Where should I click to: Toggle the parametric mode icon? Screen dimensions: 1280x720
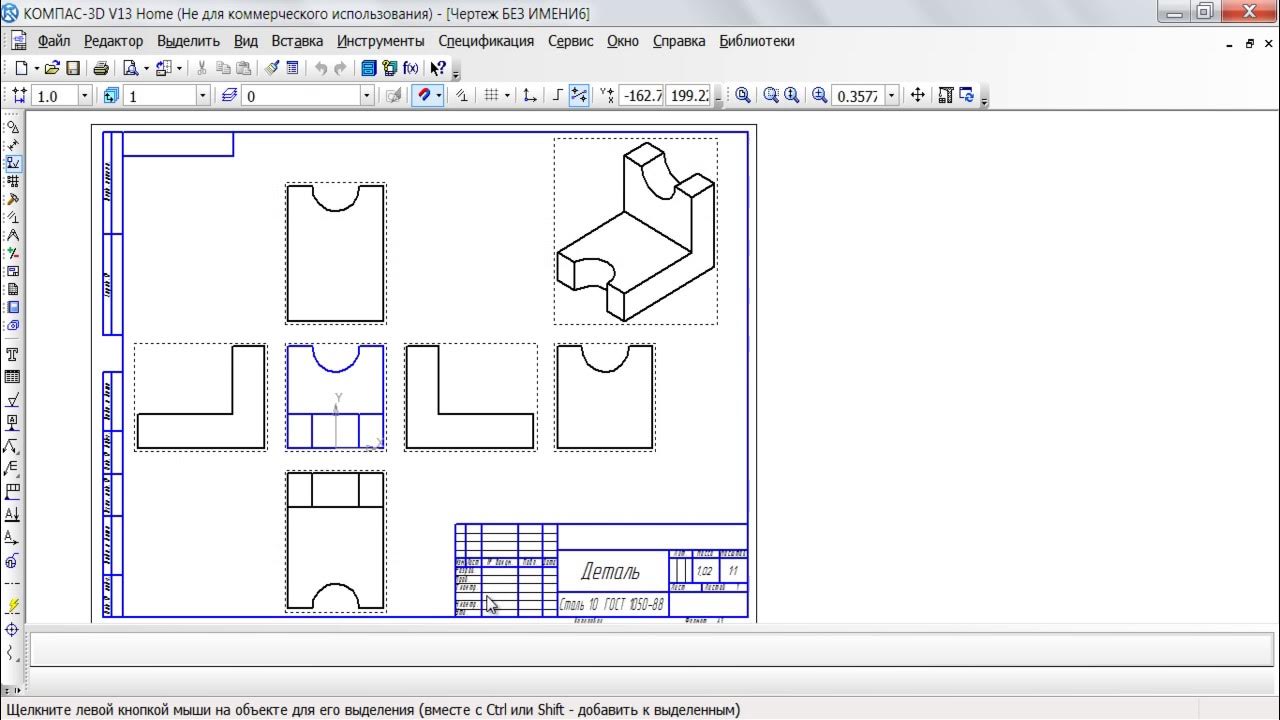462,95
